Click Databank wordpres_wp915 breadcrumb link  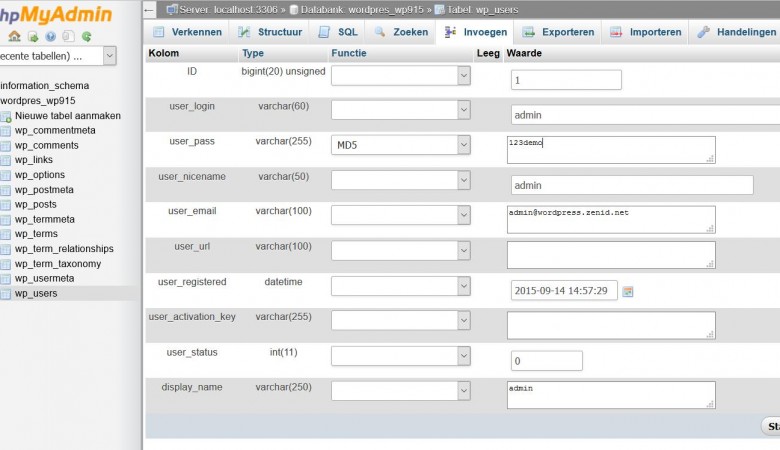[x=362, y=9]
